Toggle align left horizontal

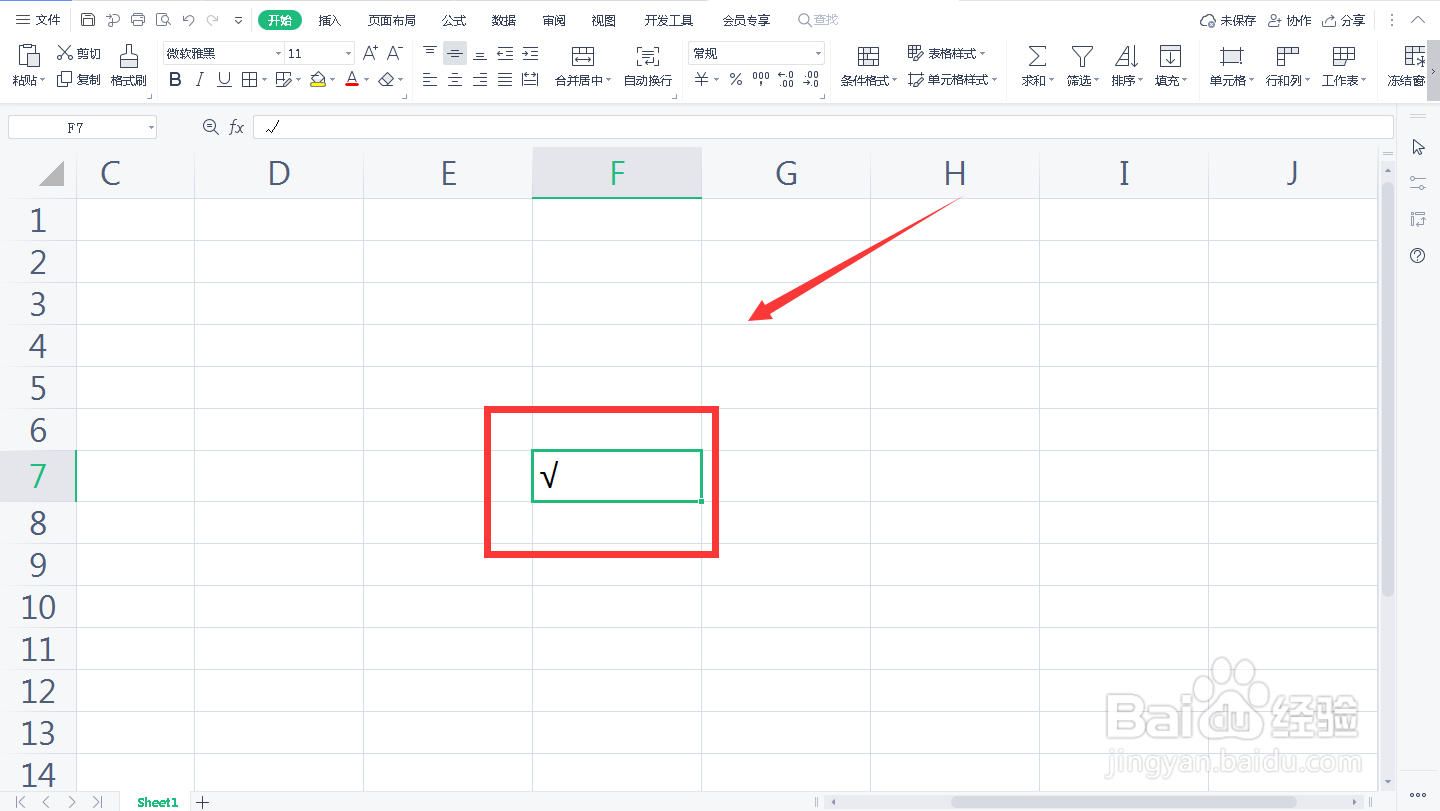tap(430, 79)
